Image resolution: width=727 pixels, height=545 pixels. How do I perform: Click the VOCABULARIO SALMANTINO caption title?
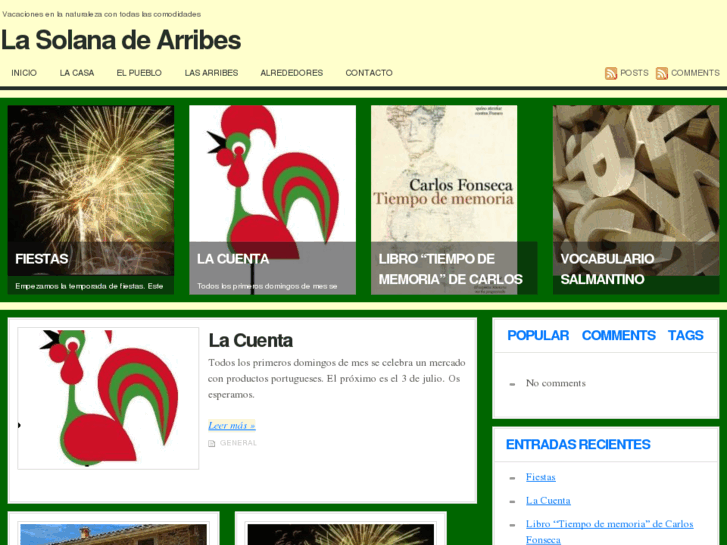(x=607, y=269)
